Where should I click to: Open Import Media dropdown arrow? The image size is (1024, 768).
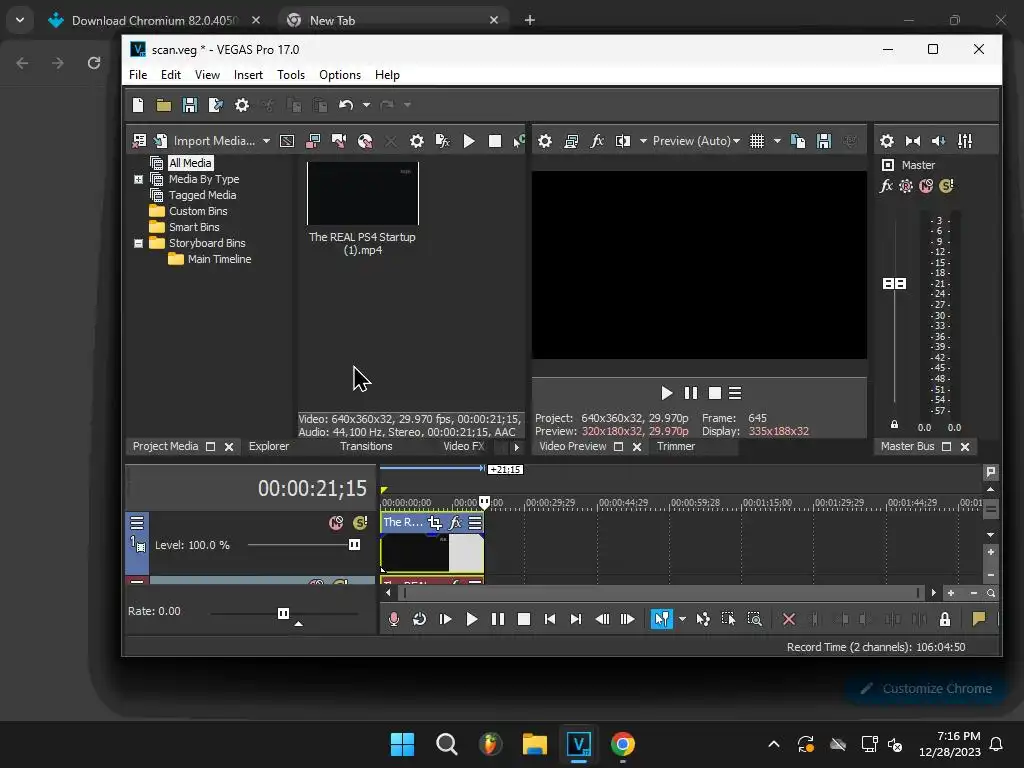coord(266,141)
